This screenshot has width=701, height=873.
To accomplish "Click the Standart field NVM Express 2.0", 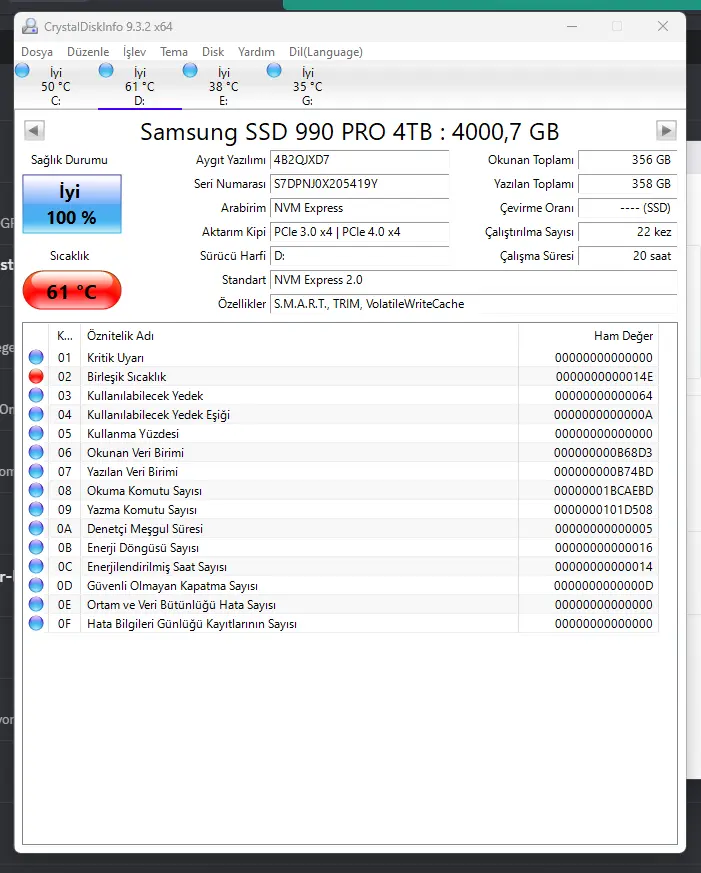I will pos(473,279).
